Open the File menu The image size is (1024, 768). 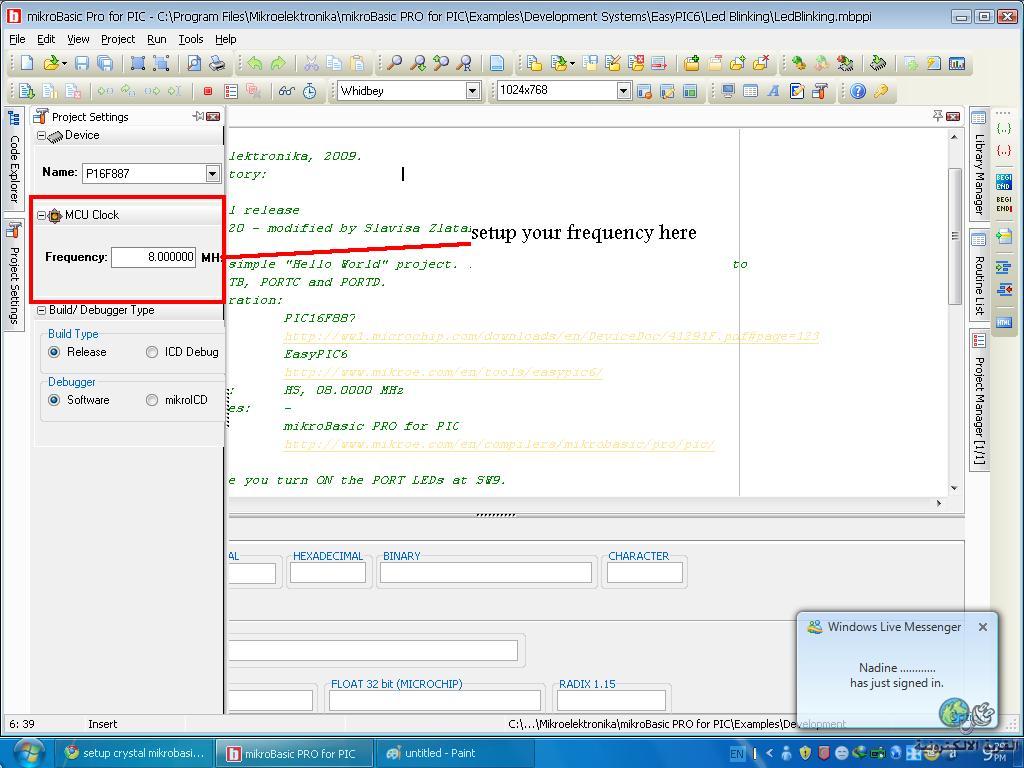coord(17,39)
